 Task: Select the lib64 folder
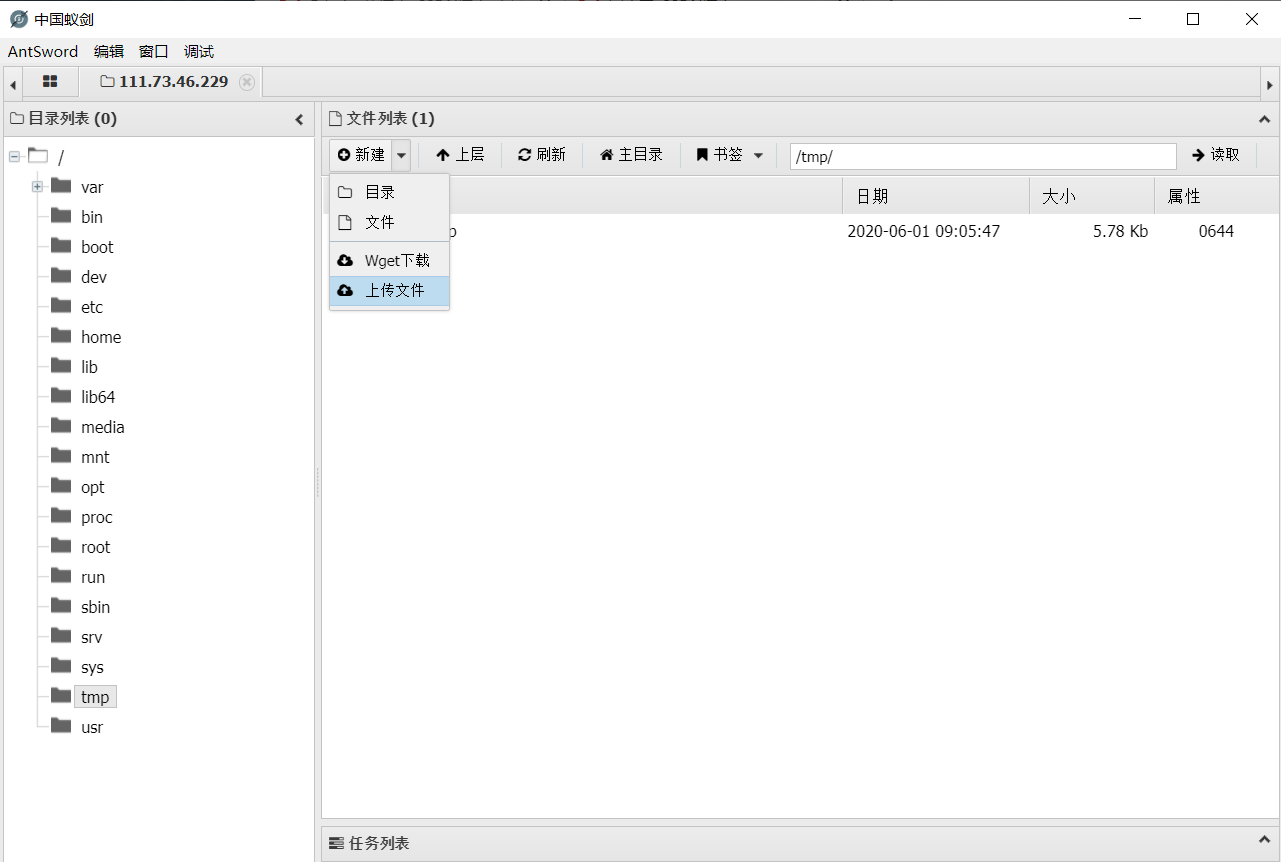click(x=98, y=397)
